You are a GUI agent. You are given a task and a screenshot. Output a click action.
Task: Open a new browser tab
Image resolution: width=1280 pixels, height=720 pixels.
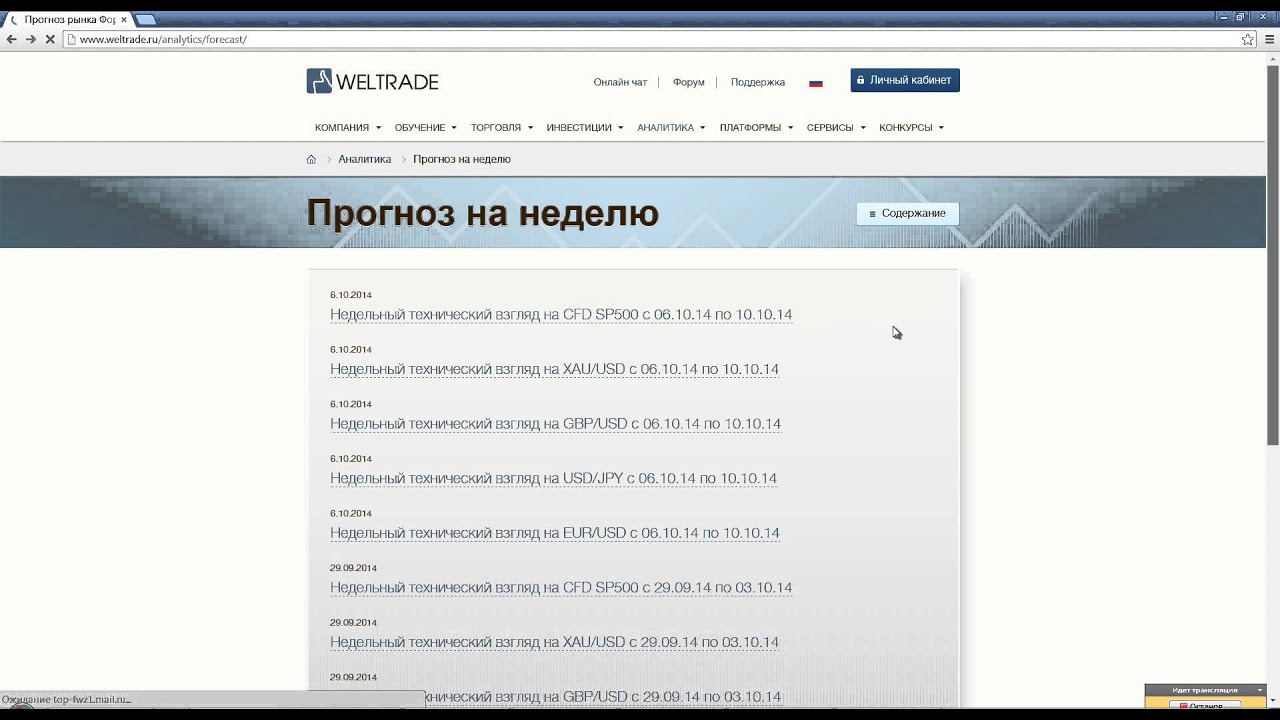pyautogui.click(x=145, y=19)
